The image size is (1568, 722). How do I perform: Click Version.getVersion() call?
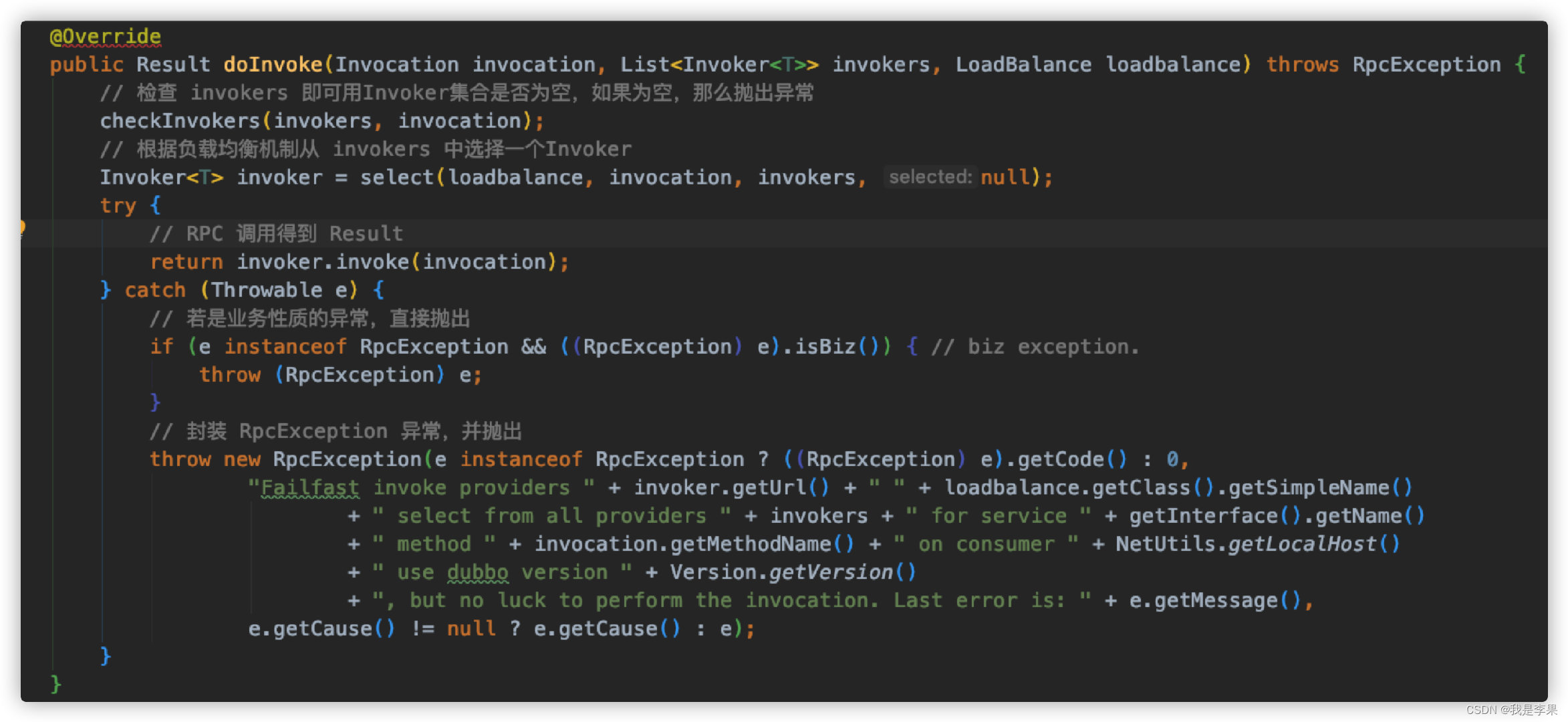coord(793,573)
